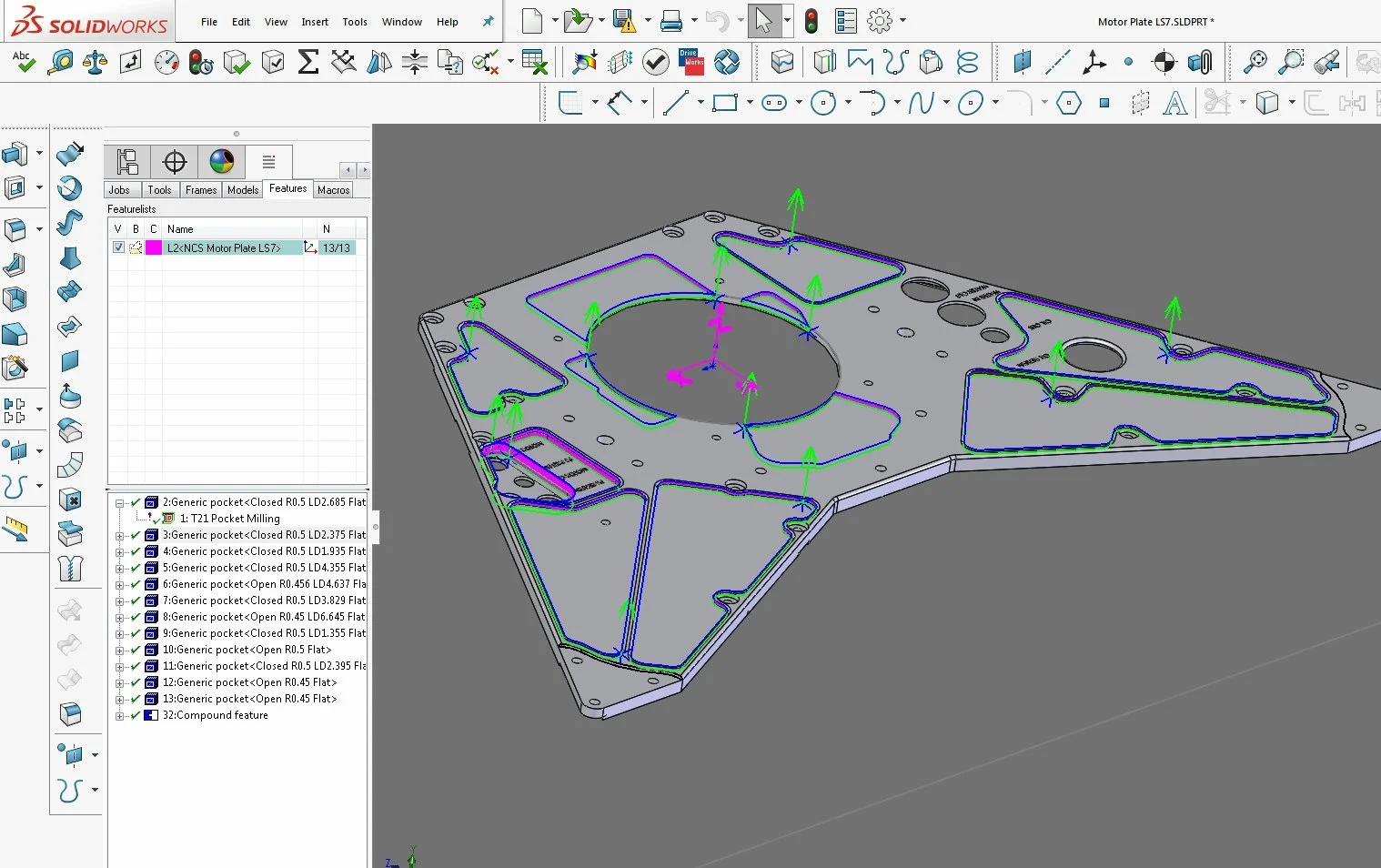Click the magenta color swatch for L2 featurelist
Screen dimensions: 1381x868
[x=153, y=247]
